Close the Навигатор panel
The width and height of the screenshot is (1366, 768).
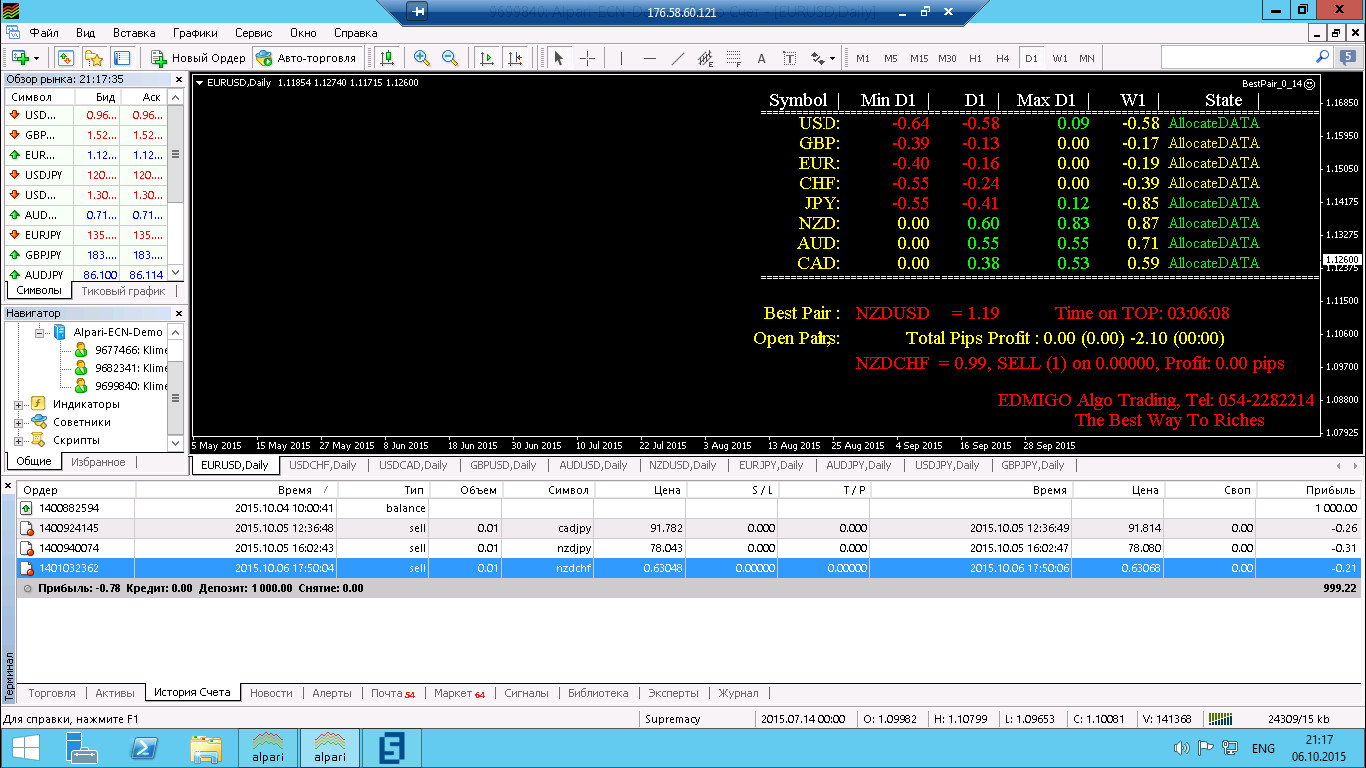(x=179, y=313)
